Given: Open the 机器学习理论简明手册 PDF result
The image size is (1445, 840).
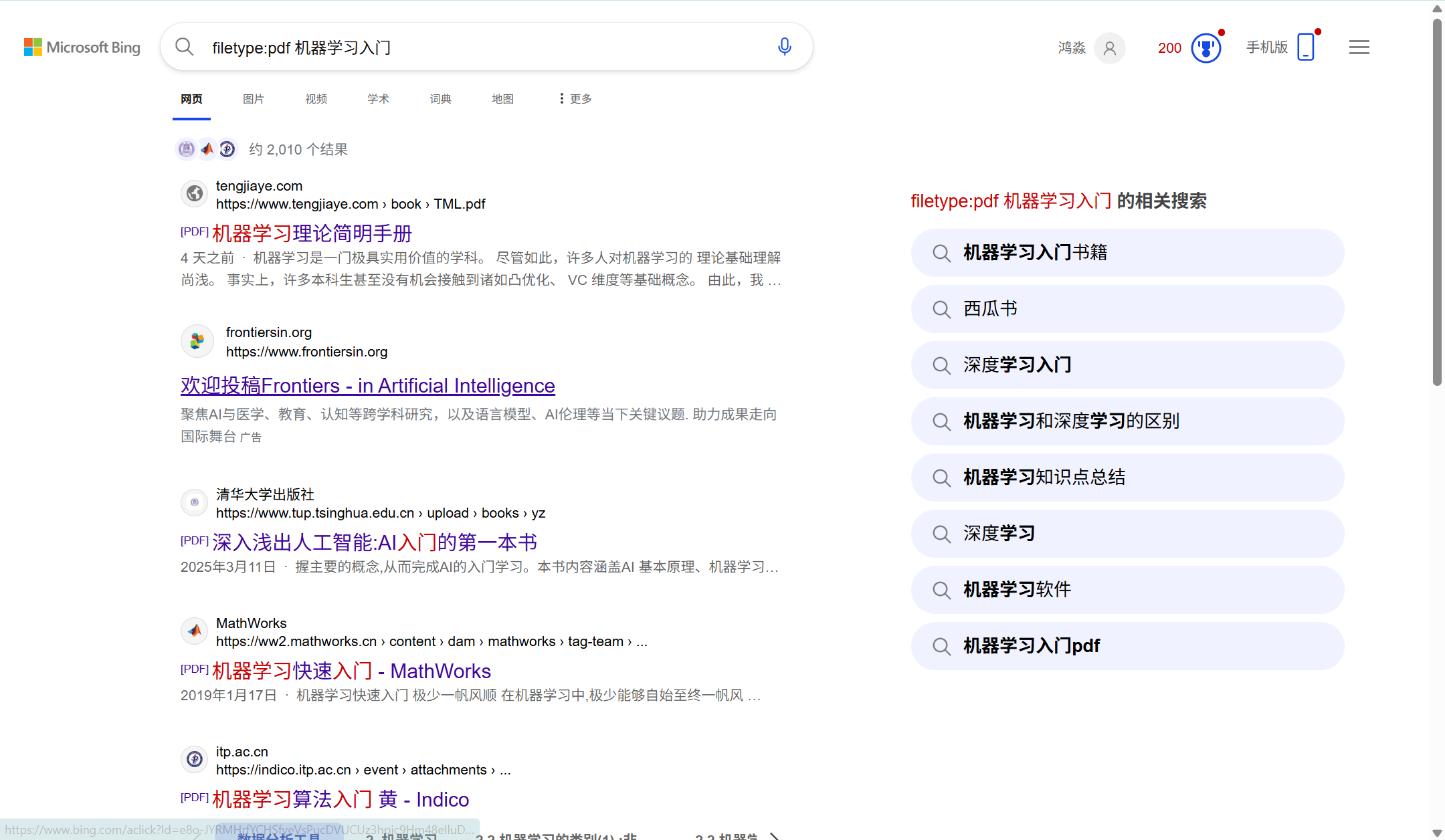Looking at the screenshot, I should [312, 233].
